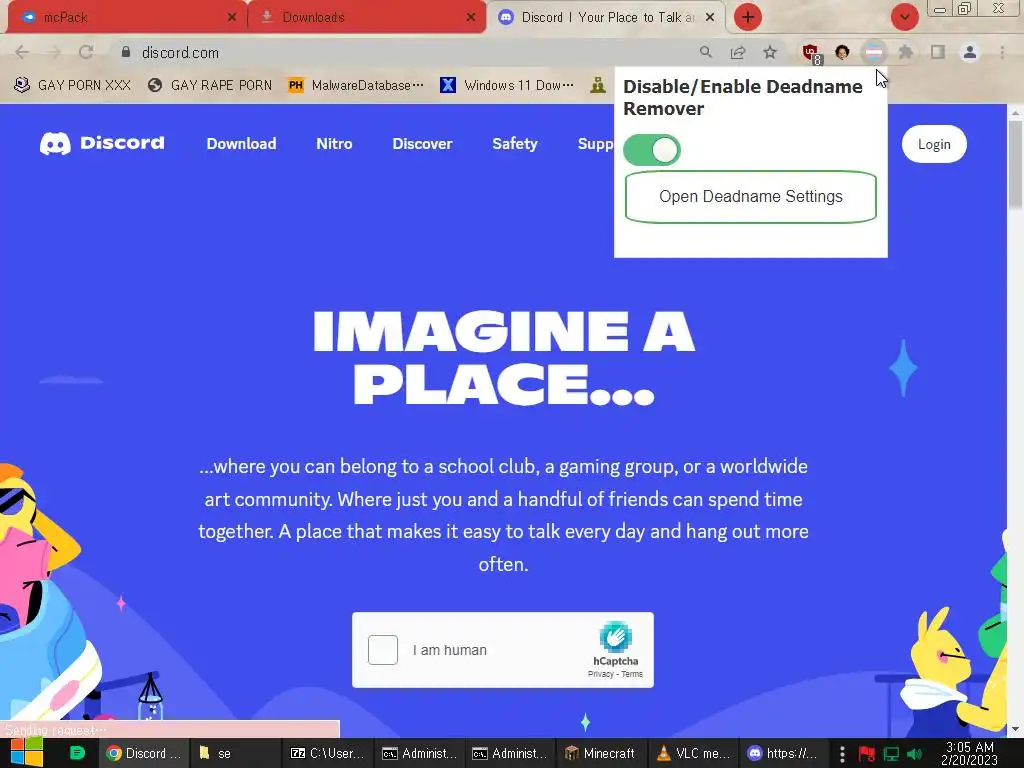Open the Nitro page in Discord's navigation
Screen dimensions: 1024x768
coord(334,144)
